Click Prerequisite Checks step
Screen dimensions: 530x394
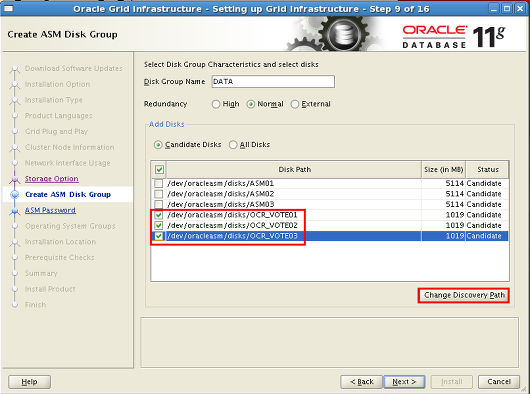pos(60,257)
